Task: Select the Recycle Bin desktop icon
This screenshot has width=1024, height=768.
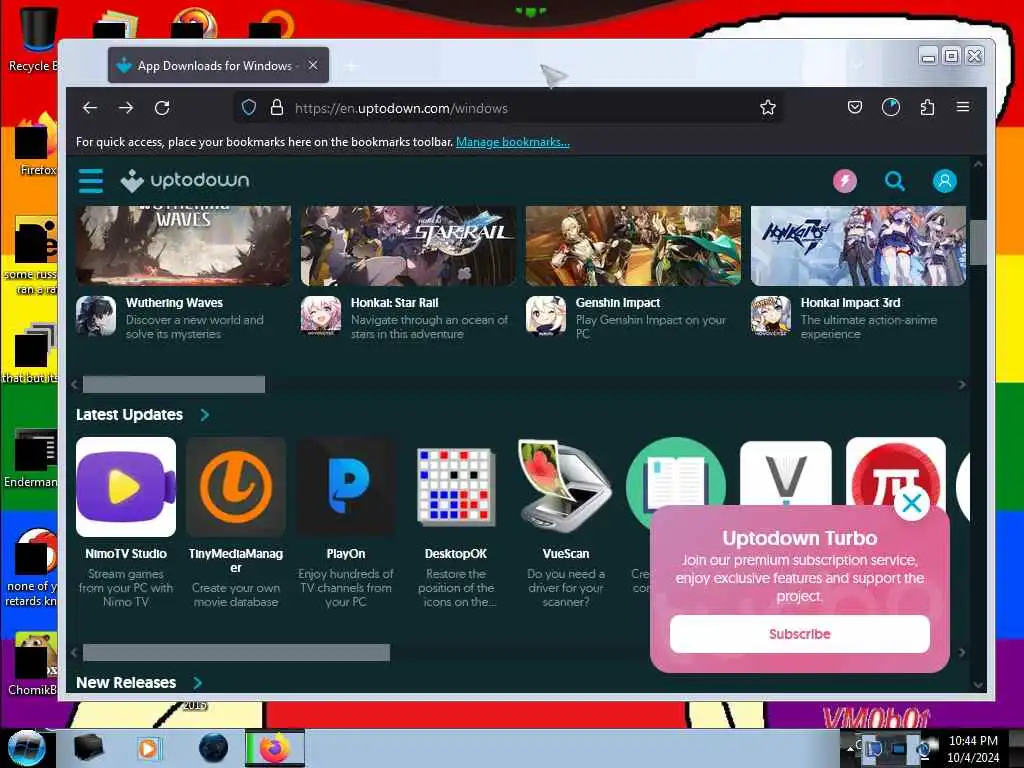Action: (36, 38)
